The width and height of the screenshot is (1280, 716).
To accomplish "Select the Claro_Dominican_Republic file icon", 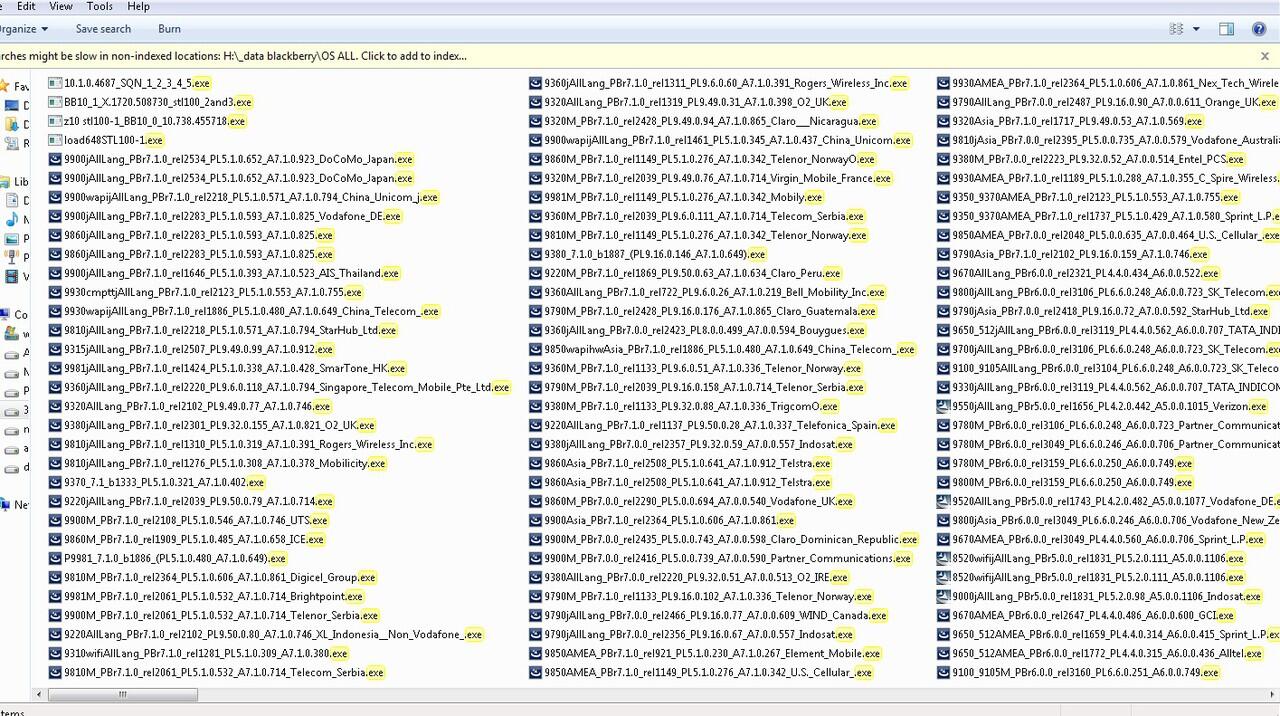I will click(535, 539).
